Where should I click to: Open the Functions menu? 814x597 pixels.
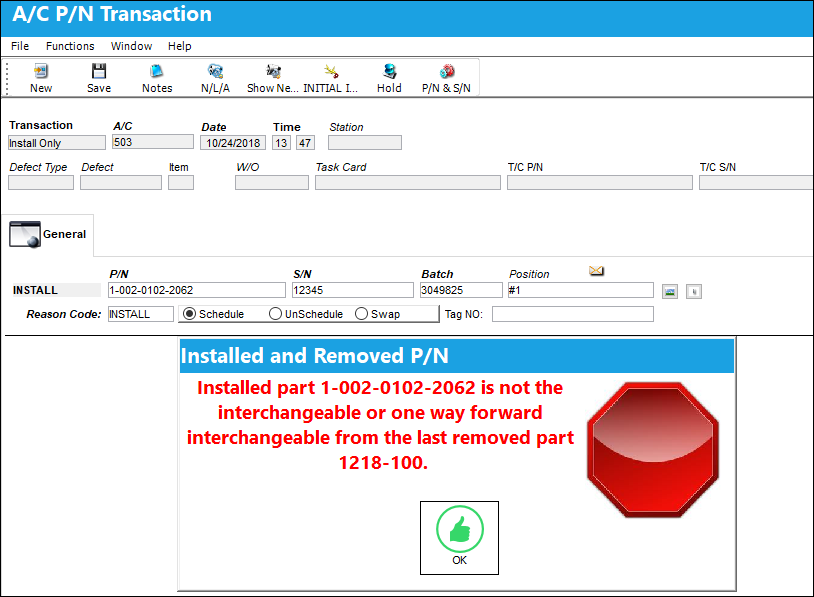coord(70,46)
